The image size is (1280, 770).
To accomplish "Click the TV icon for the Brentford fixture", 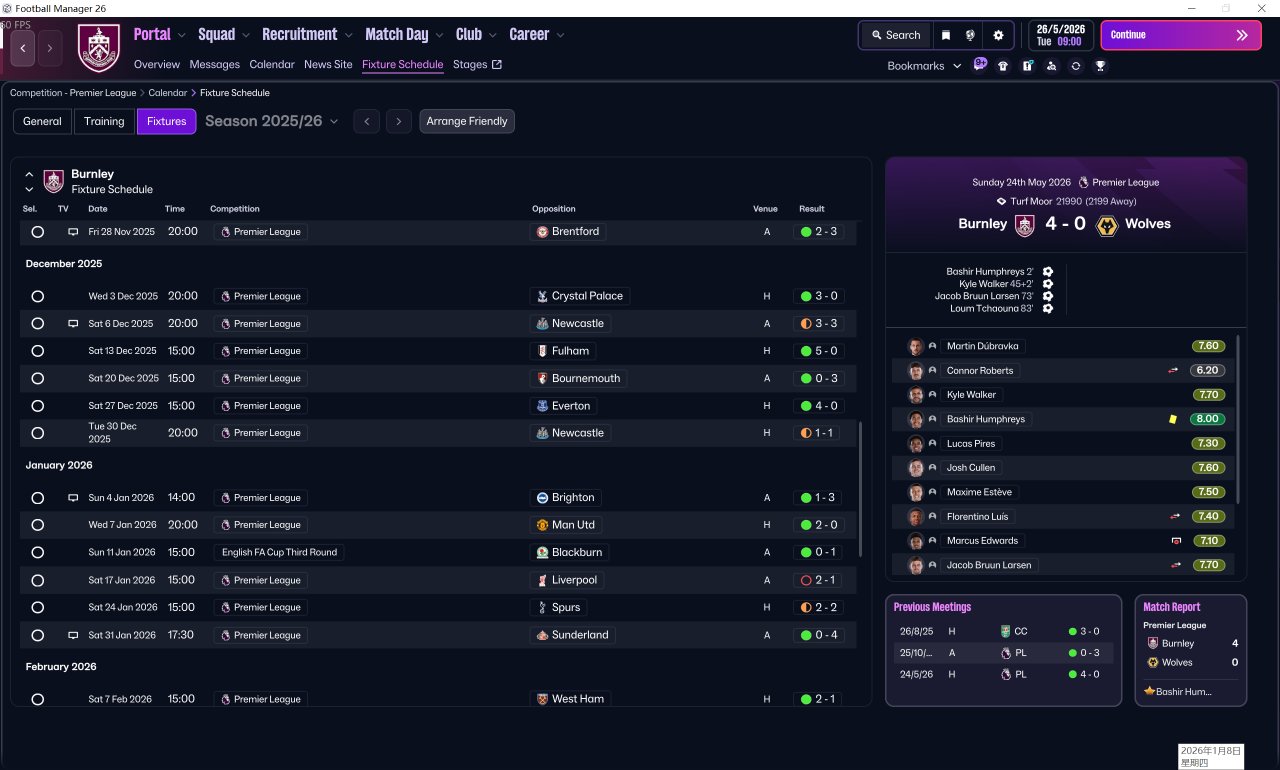I will click(x=73, y=232).
